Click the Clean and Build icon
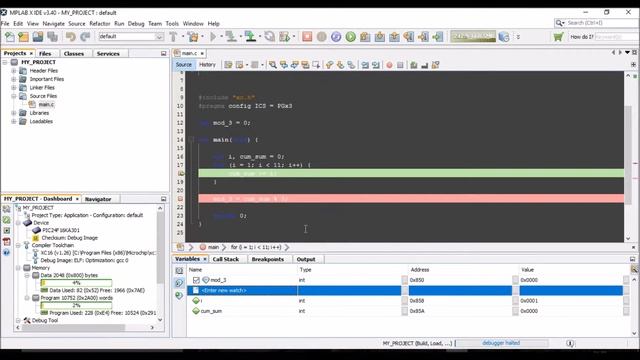This screenshot has height=360, width=640. click(193, 37)
